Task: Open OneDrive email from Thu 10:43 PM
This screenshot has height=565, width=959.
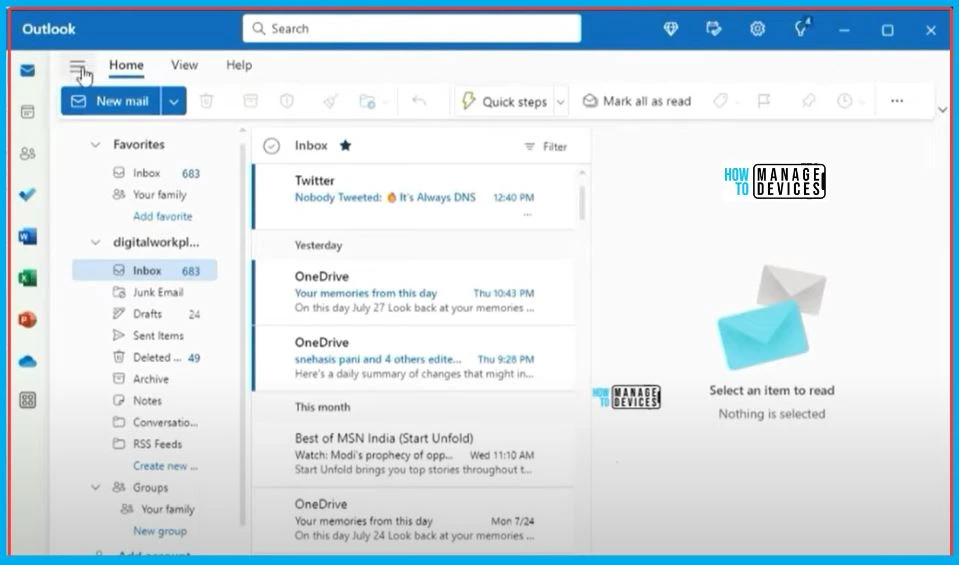Action: pos(414,292)
